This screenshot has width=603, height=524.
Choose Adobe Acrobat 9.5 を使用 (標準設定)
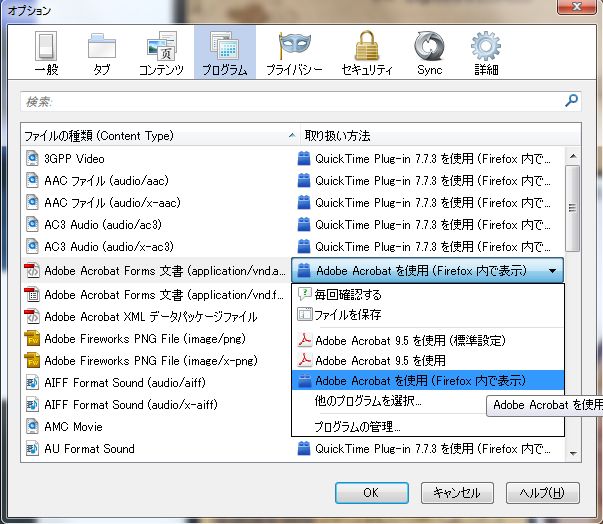[428, 340]
